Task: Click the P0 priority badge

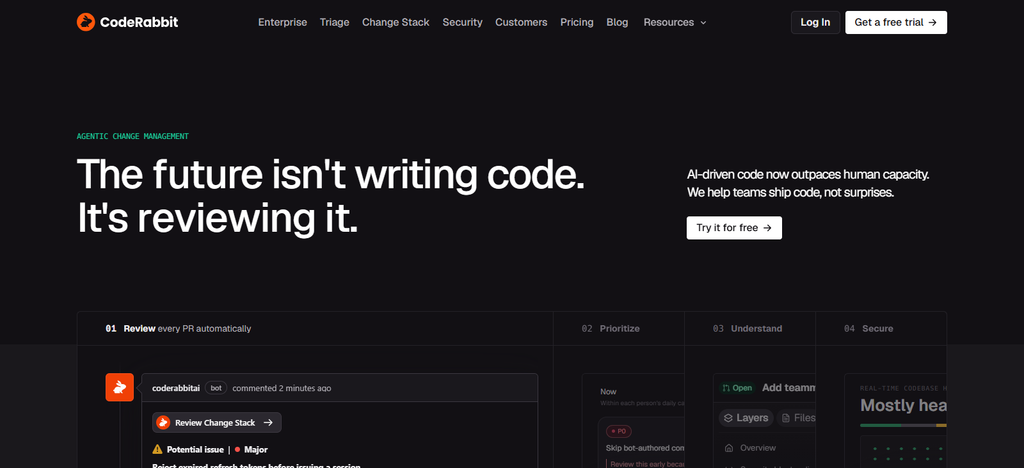Action: pos(618,431)
